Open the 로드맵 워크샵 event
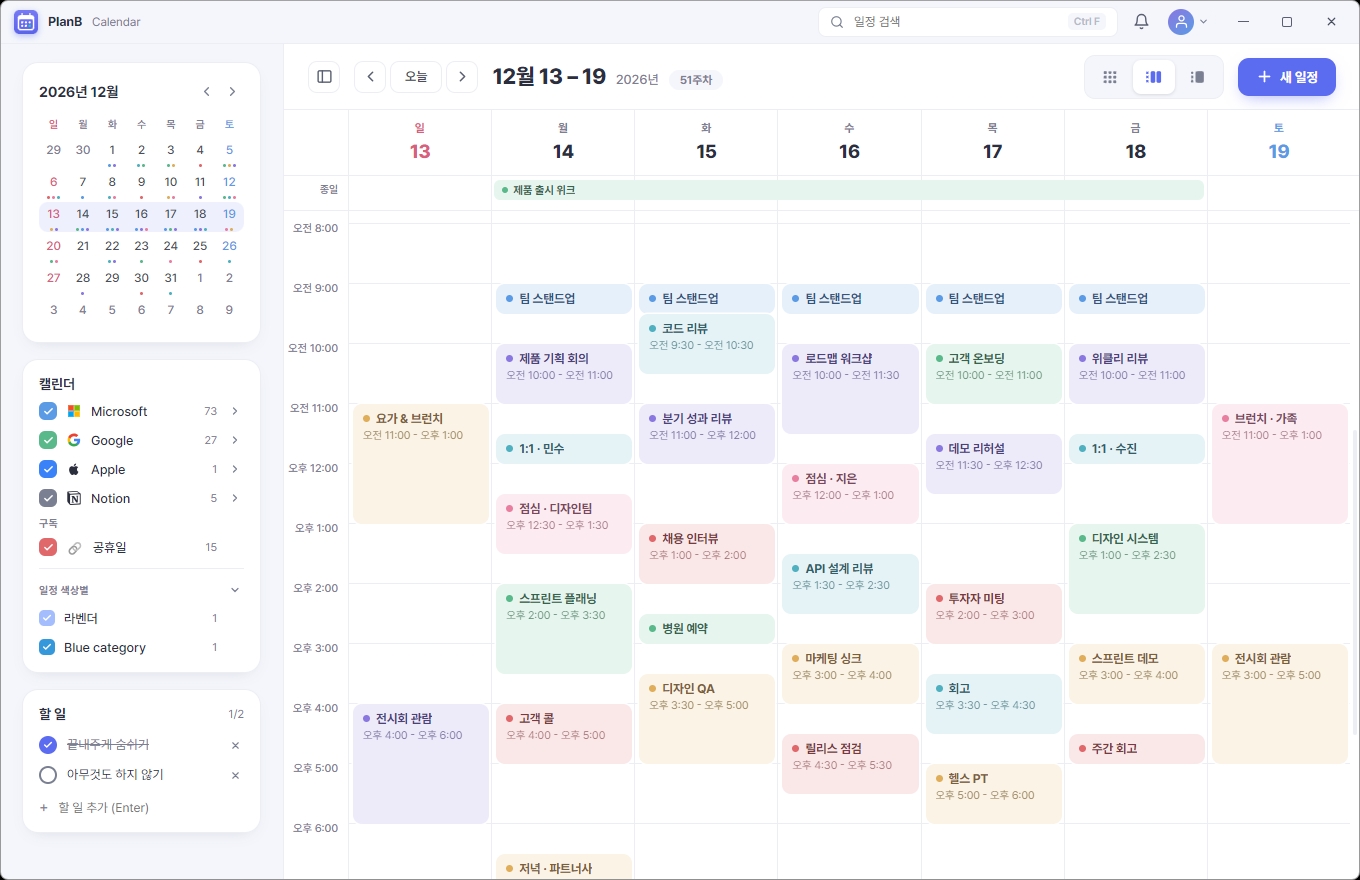Viewport: 1360px width, 880px height. (x=849, y=388)
